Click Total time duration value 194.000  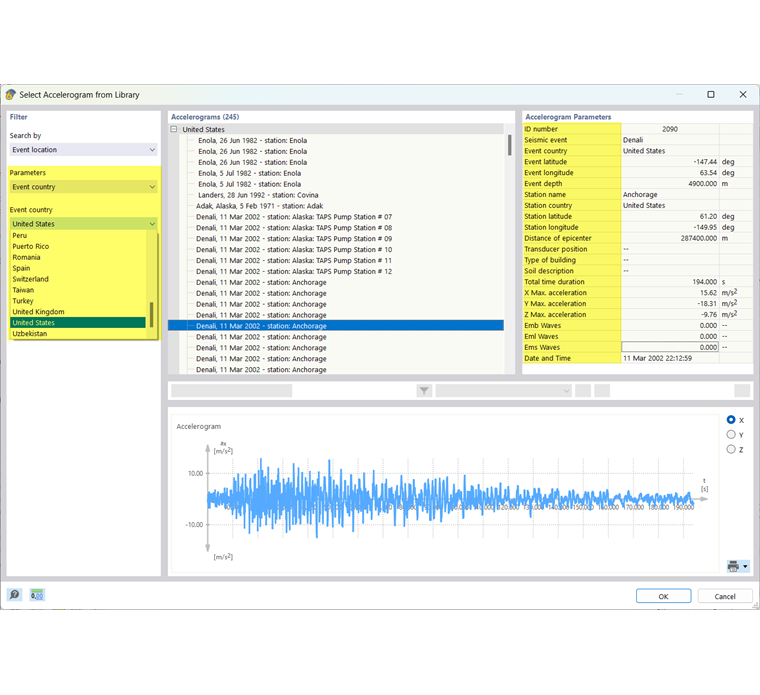tap(705, 282)
